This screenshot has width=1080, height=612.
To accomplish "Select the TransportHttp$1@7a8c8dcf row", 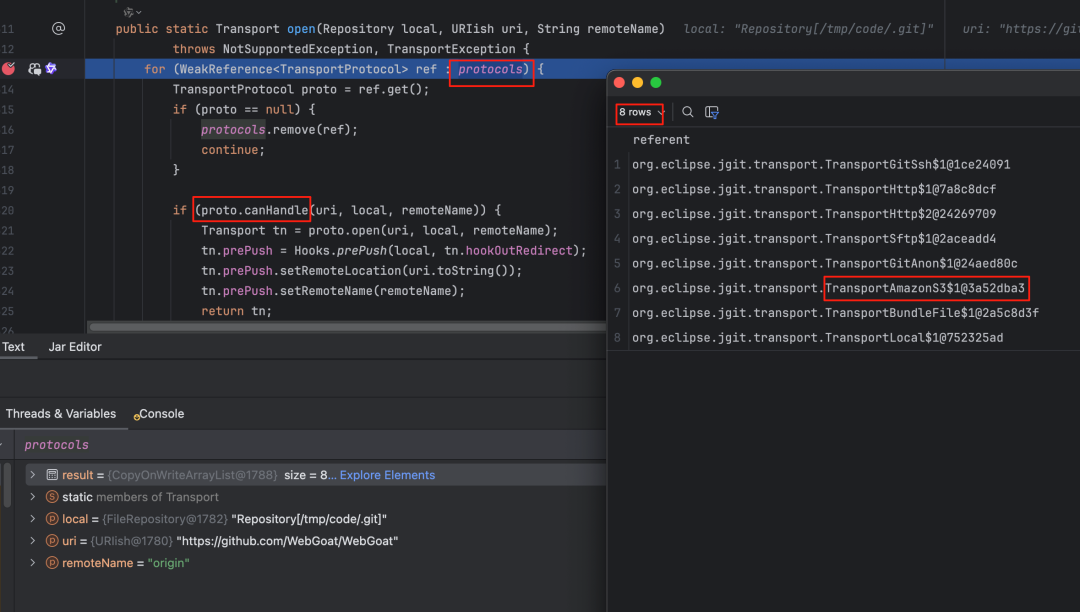I will (x=814, y=189).
